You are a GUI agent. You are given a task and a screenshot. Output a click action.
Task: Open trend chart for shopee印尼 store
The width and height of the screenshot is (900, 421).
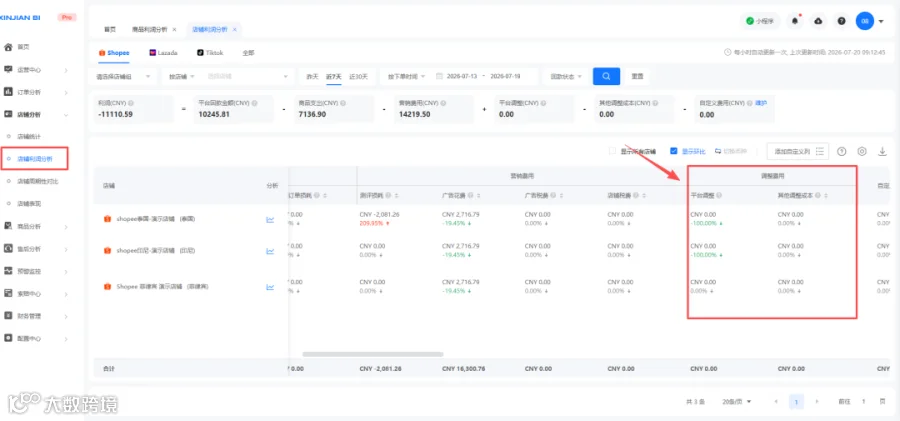270,251
